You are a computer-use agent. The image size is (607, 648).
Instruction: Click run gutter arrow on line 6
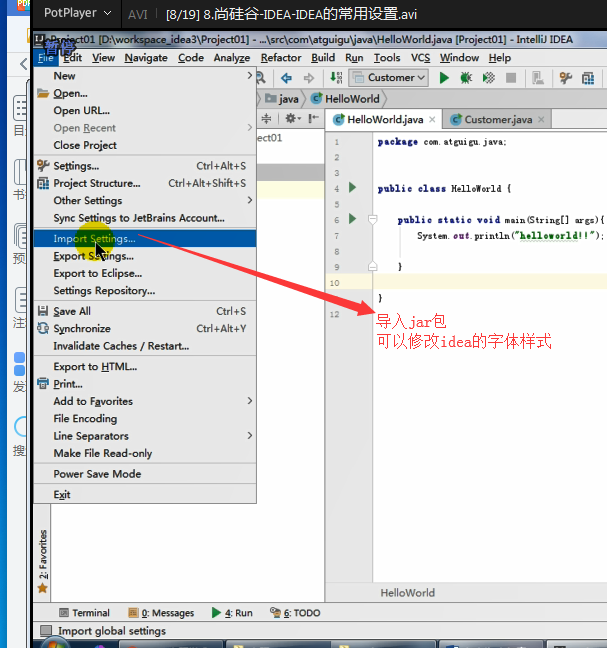click(352, 219)
